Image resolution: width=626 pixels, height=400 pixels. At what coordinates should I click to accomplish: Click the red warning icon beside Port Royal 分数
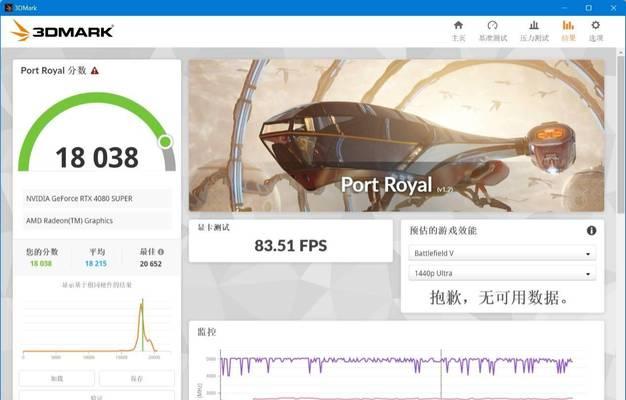tap(95, 71)
